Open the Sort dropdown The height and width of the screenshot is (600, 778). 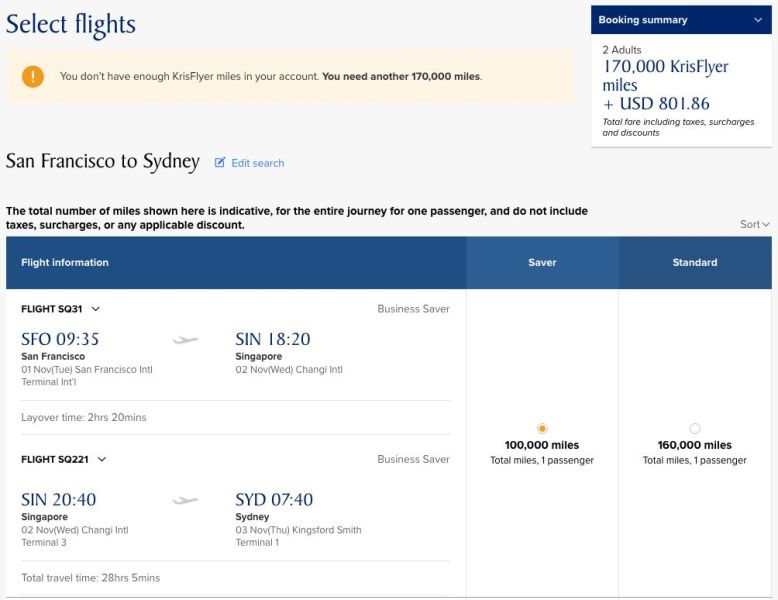[755, 225]
